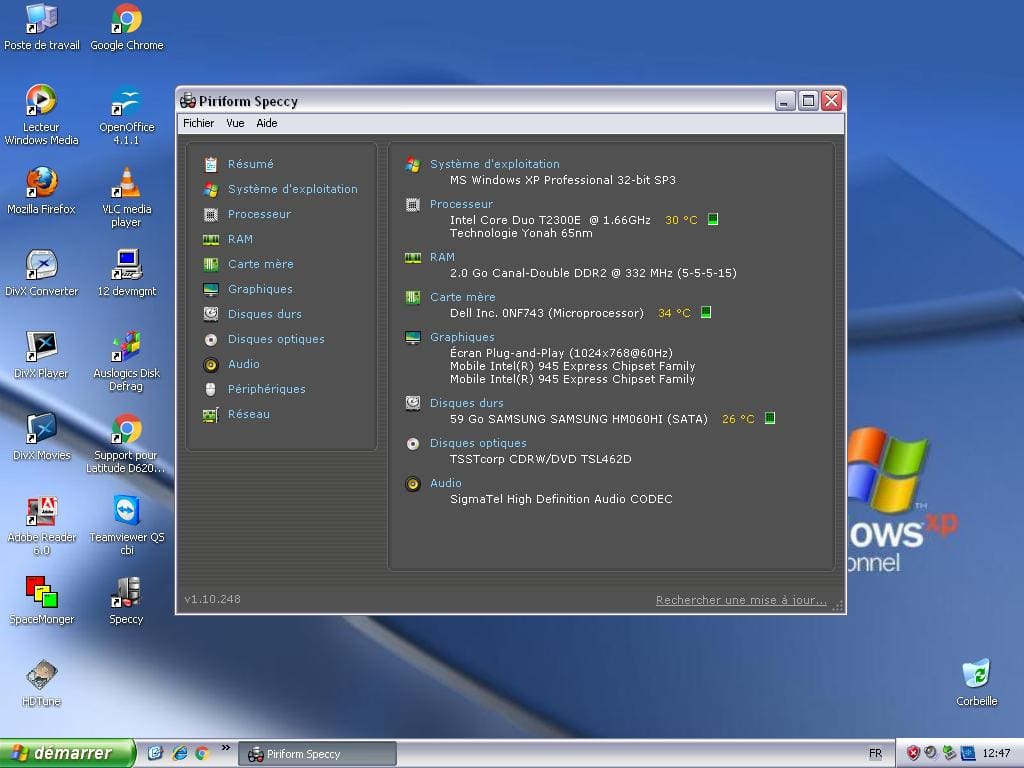Select the VLC media player desktop icon
The height and width of the screenshot is (768, 1024).
pyautogui.click(x=127, y=197)
